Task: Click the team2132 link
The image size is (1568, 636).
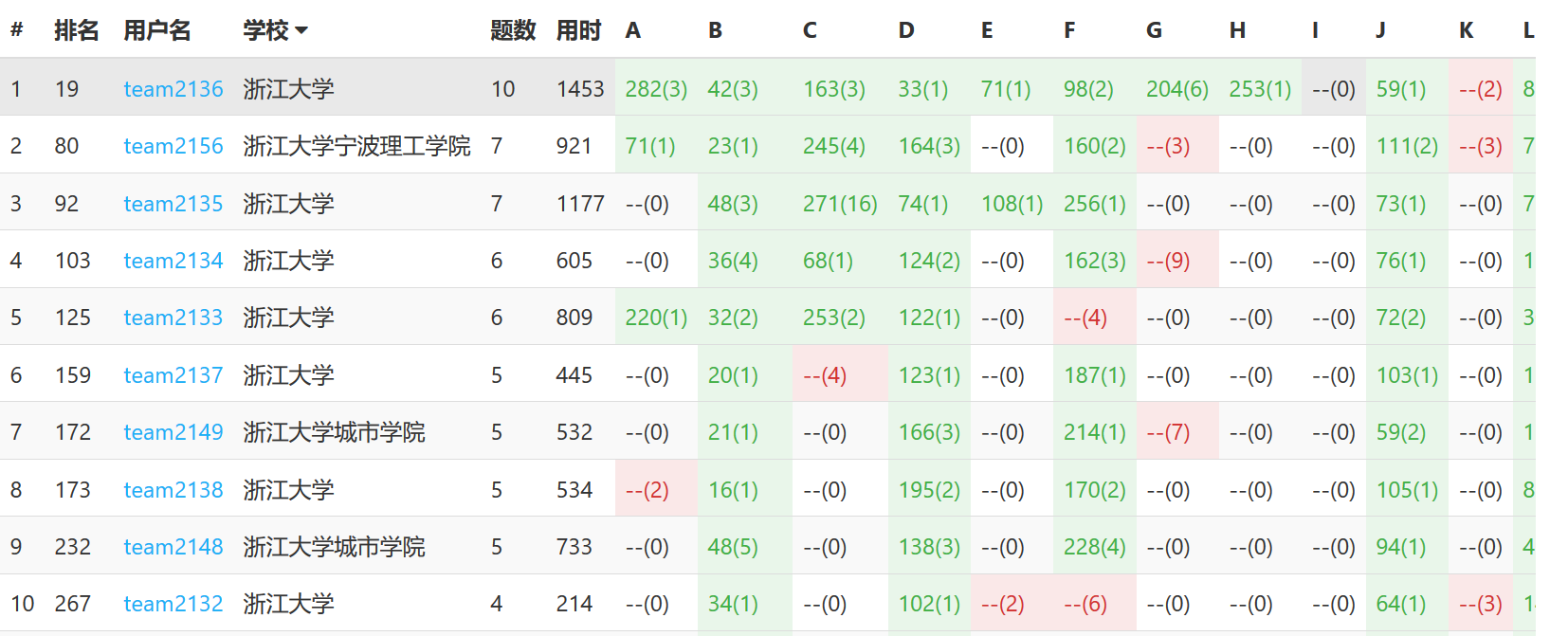Action: (x=173, y=604)
